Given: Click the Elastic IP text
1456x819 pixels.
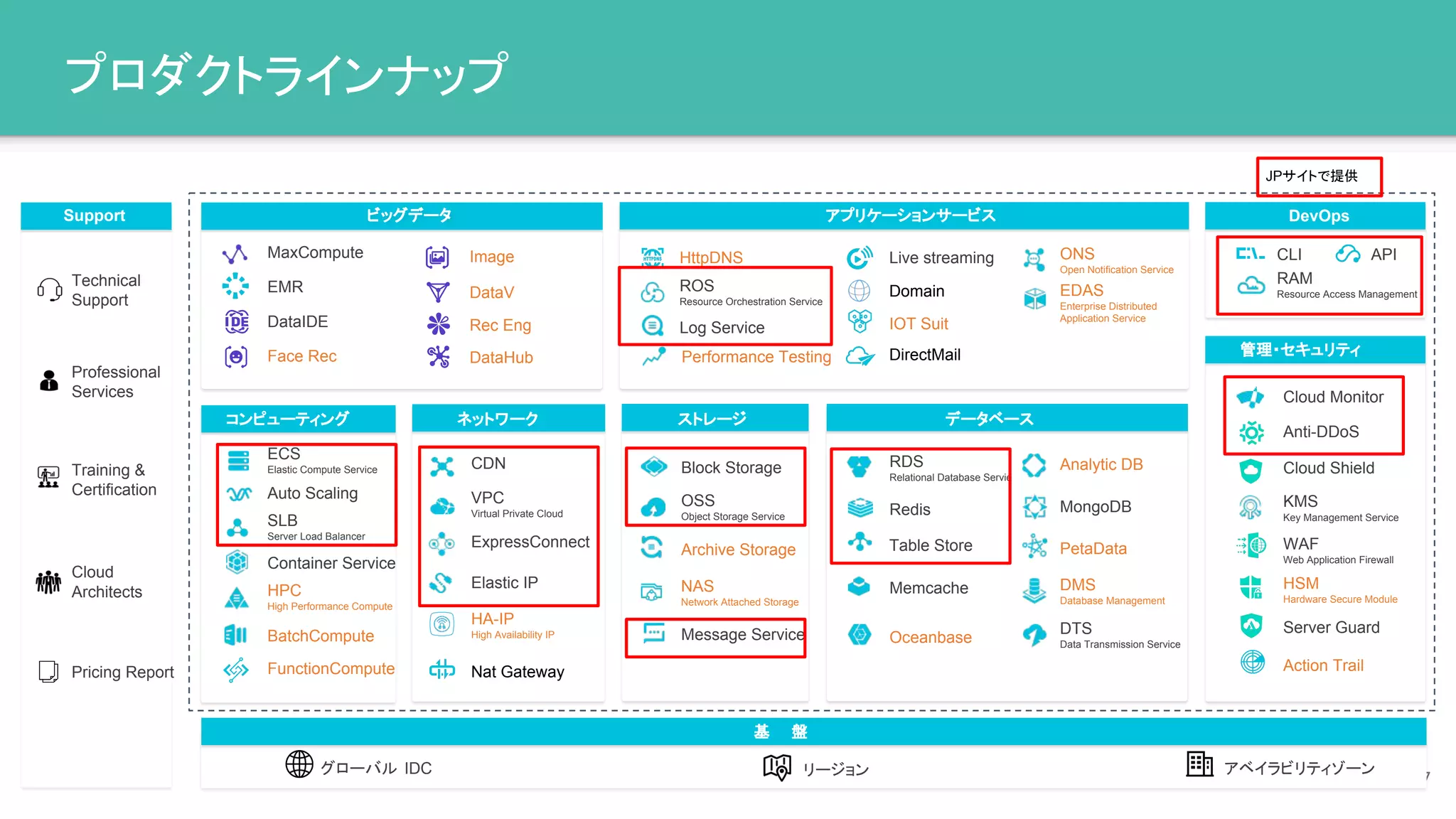Looking at the screenshot, I should 504,583.
